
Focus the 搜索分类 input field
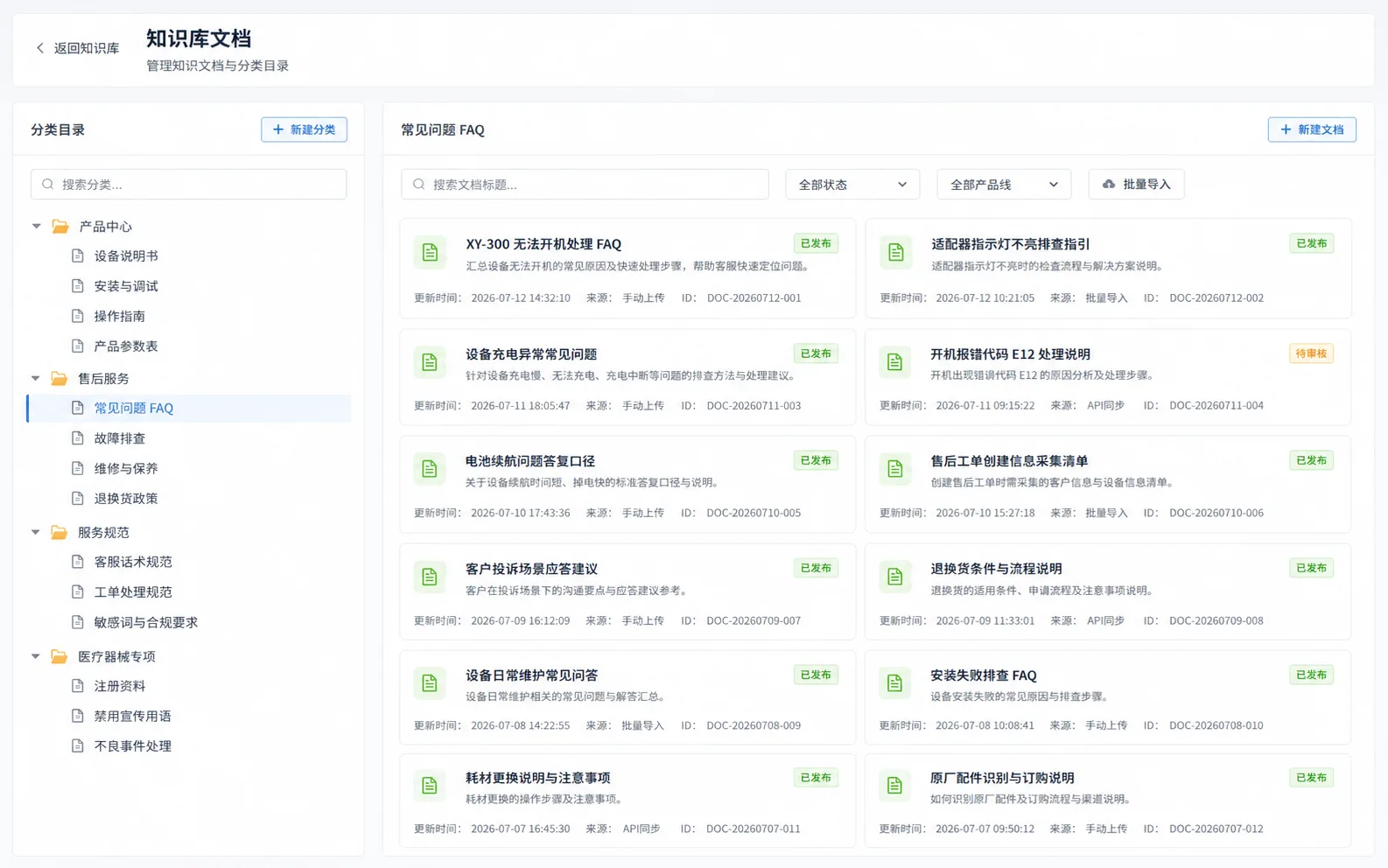(x=189, y=185)
